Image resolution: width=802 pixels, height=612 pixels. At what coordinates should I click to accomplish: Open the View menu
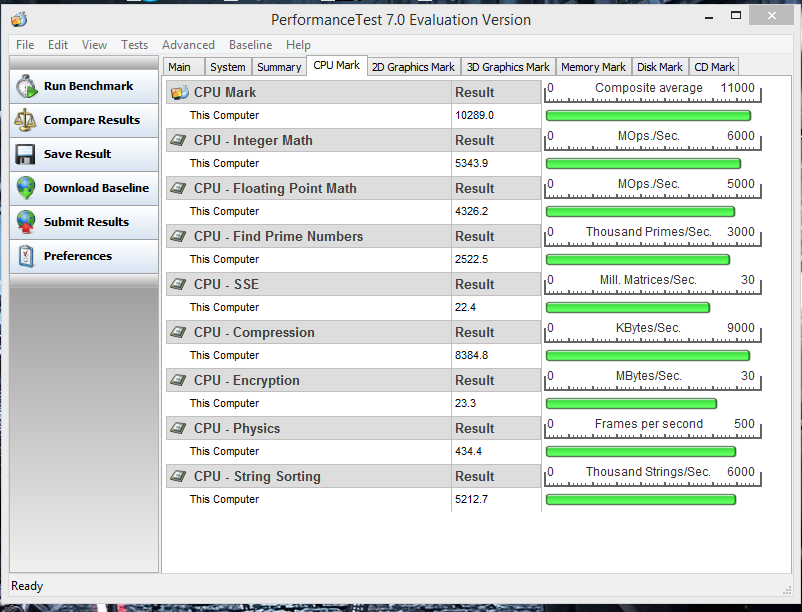(x=94, y=45)
